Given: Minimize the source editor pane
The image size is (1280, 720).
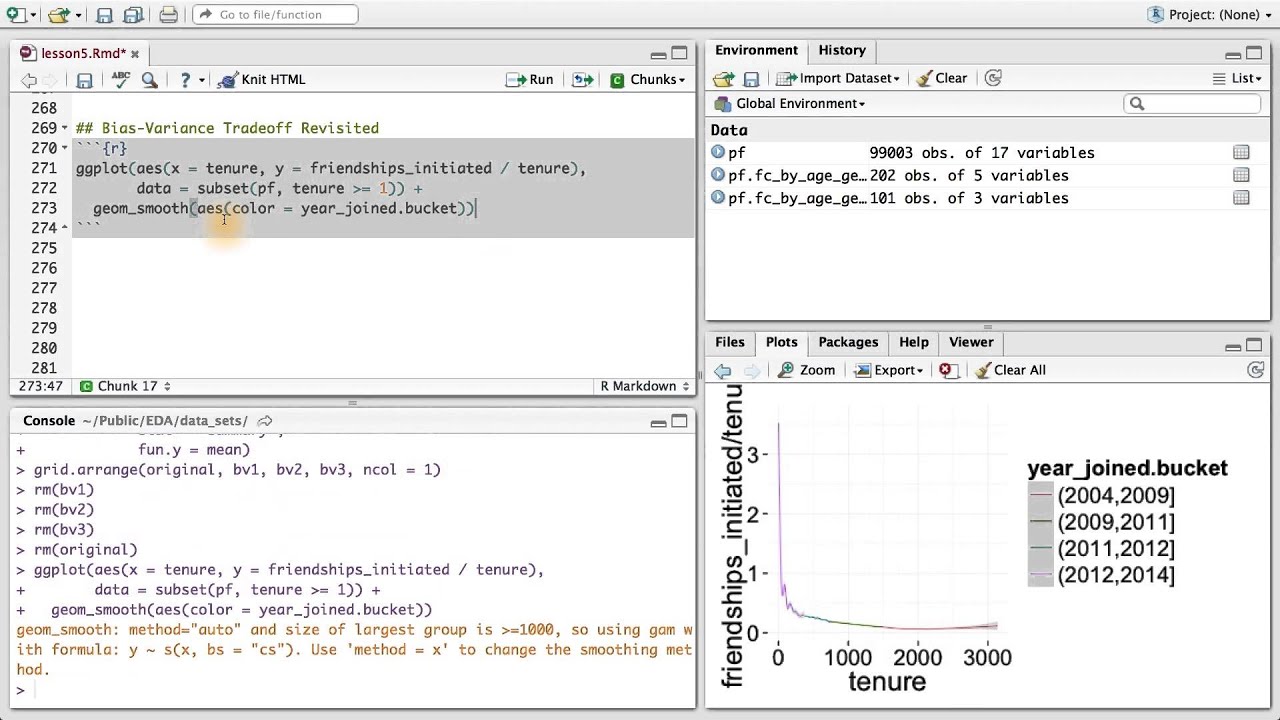Looking at the screenshot, I should pyautogui.click(x=658, y=54).
